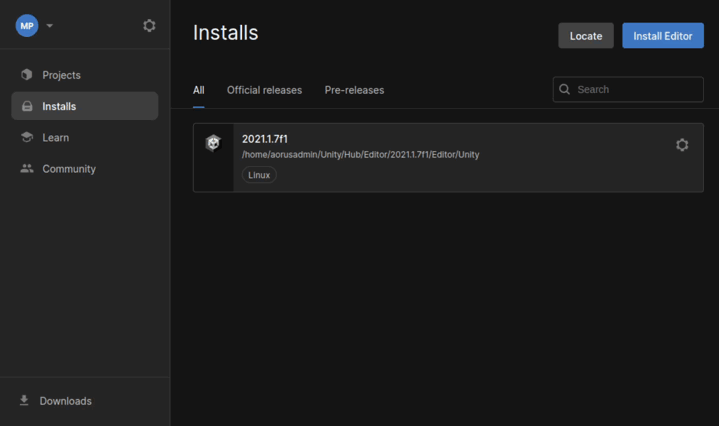Click the 2021.1.7f1 version title
The width and height of the screenshot is (719, 426).
265,139
